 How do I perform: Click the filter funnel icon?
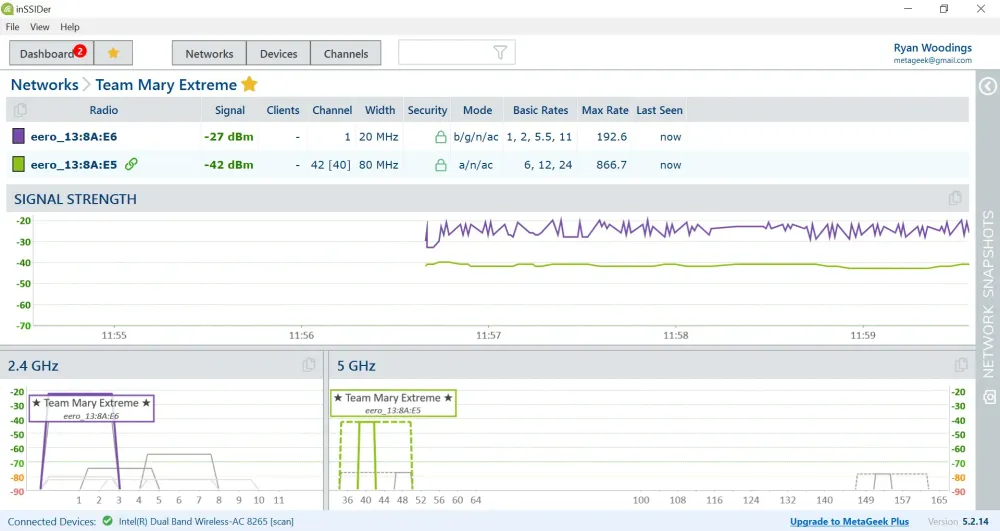coord(501,53)
